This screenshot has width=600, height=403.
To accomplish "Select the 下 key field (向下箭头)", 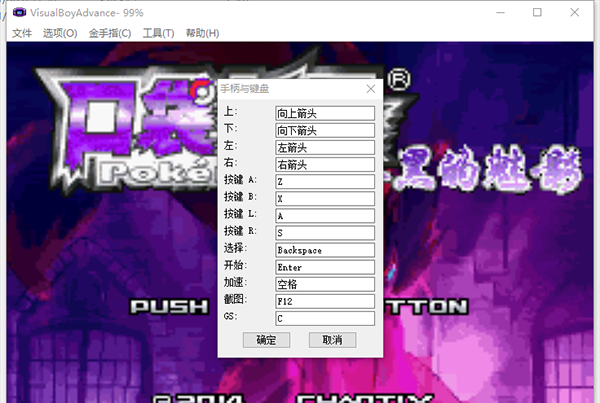I will (325, 131).
